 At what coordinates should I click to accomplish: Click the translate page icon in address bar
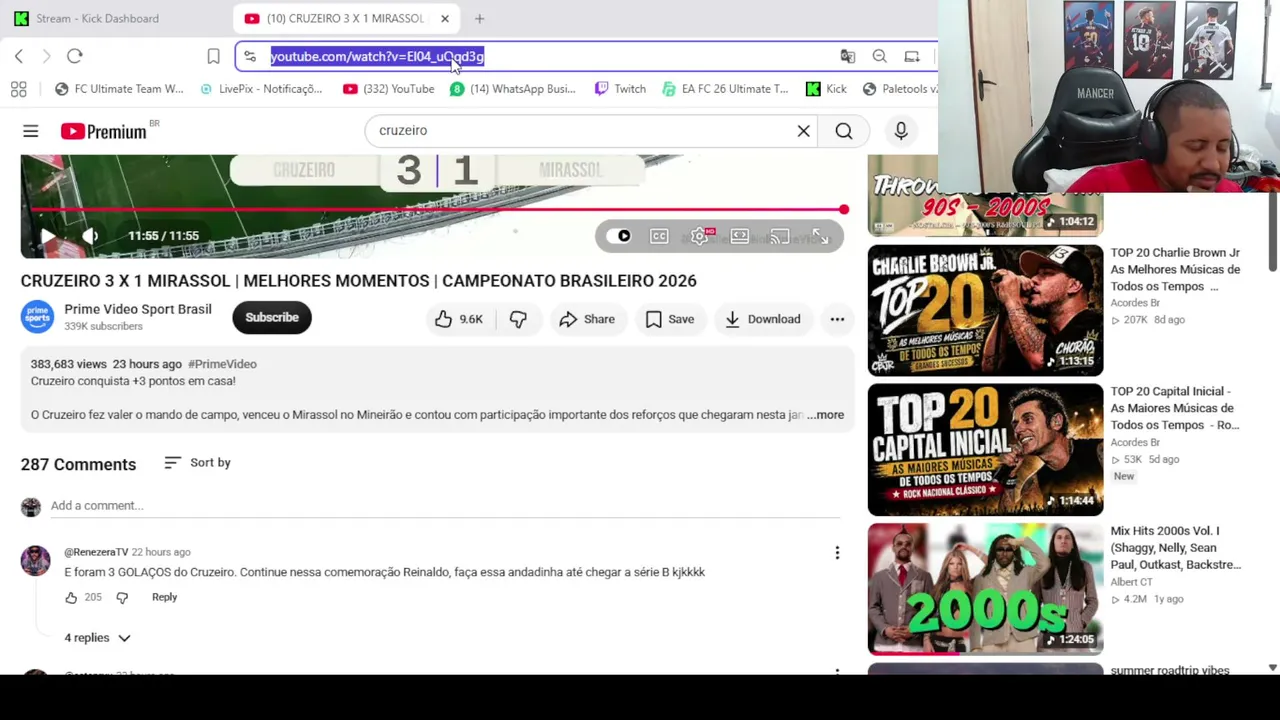848,56
